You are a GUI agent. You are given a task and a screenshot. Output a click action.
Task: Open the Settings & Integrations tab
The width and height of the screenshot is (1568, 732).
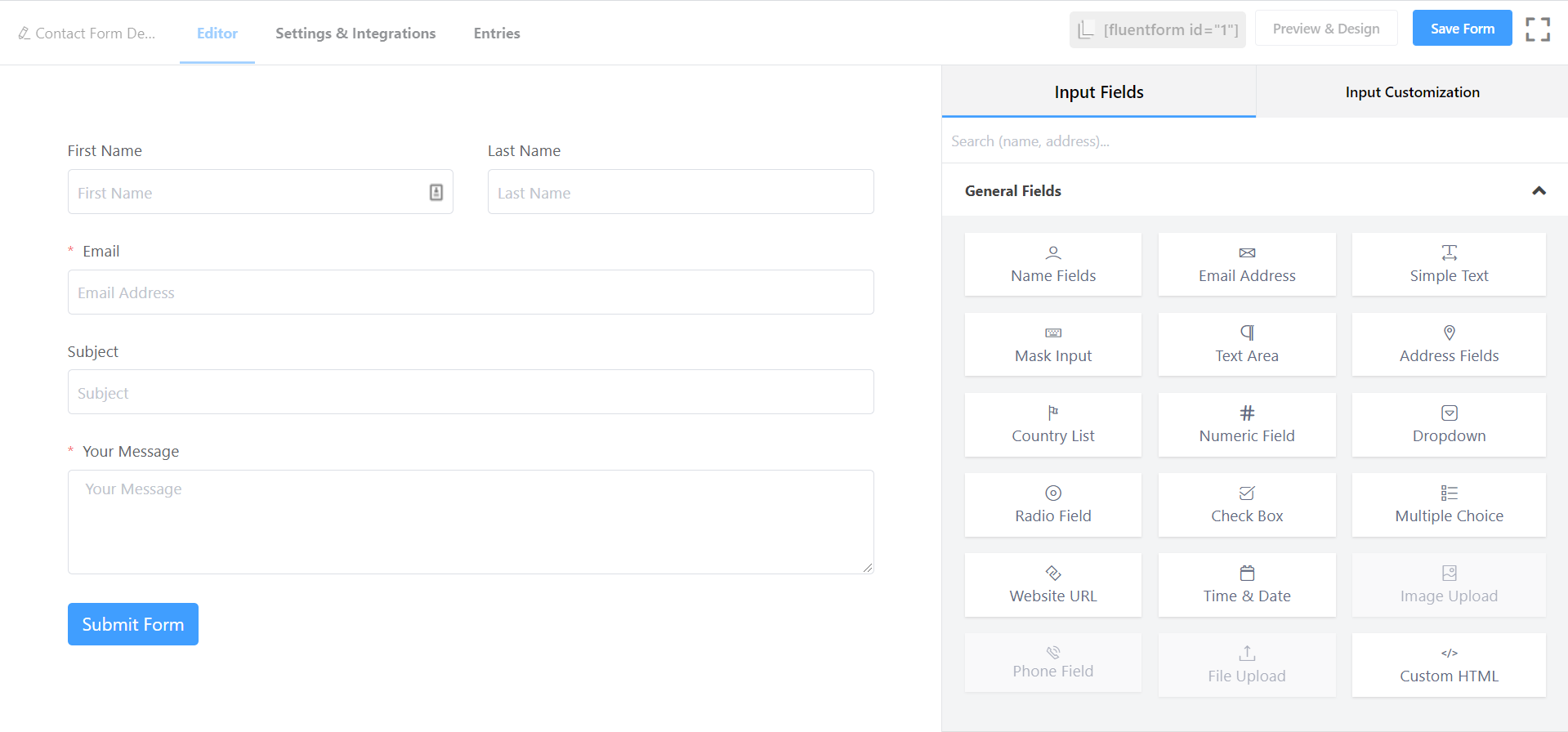click(355, 33)
